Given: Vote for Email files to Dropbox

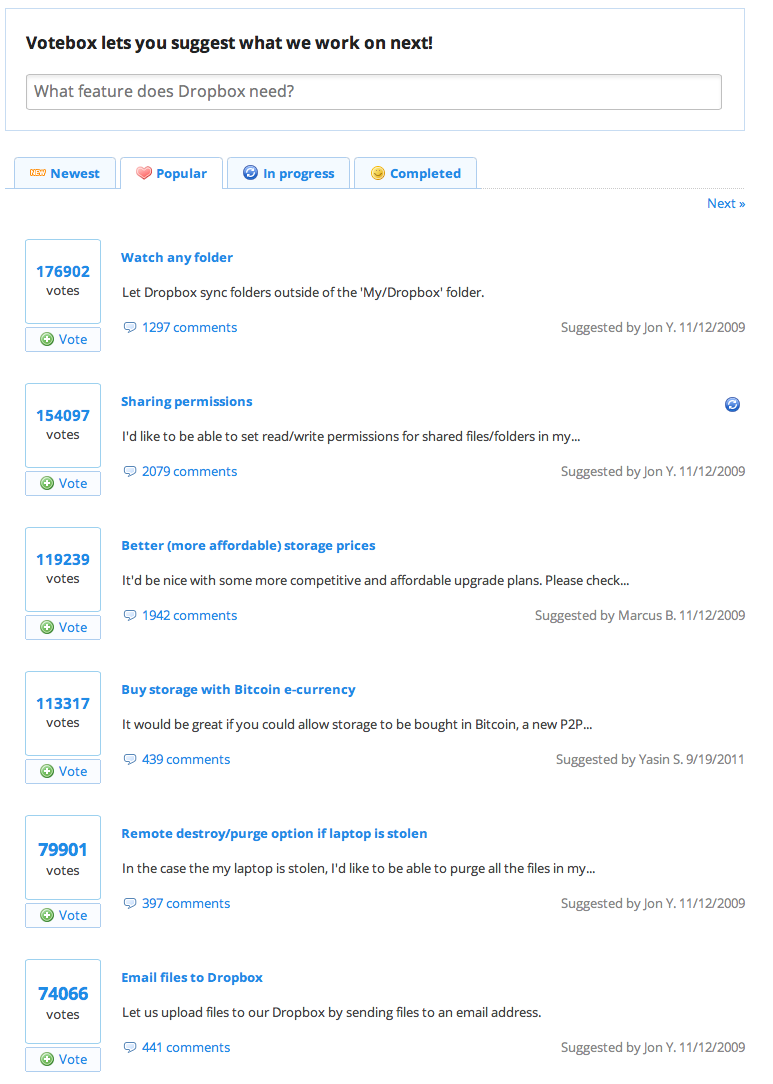Looking at the screenshot, I should (x=63, y=1059).
